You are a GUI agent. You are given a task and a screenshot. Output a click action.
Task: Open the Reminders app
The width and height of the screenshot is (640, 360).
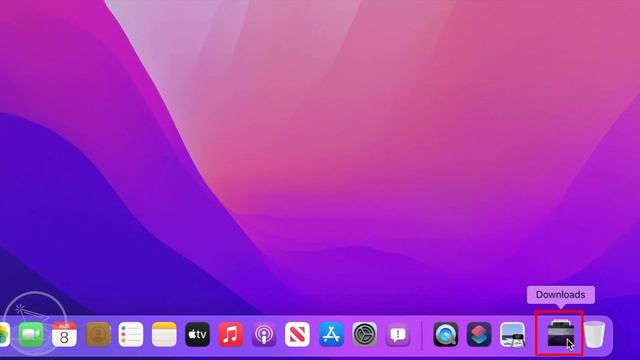(x=131, y=334)
